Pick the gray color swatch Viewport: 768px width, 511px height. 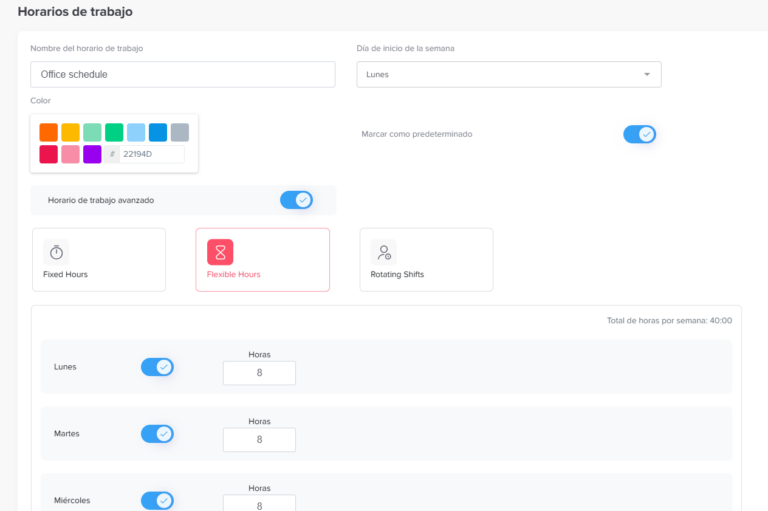(180, 132)
